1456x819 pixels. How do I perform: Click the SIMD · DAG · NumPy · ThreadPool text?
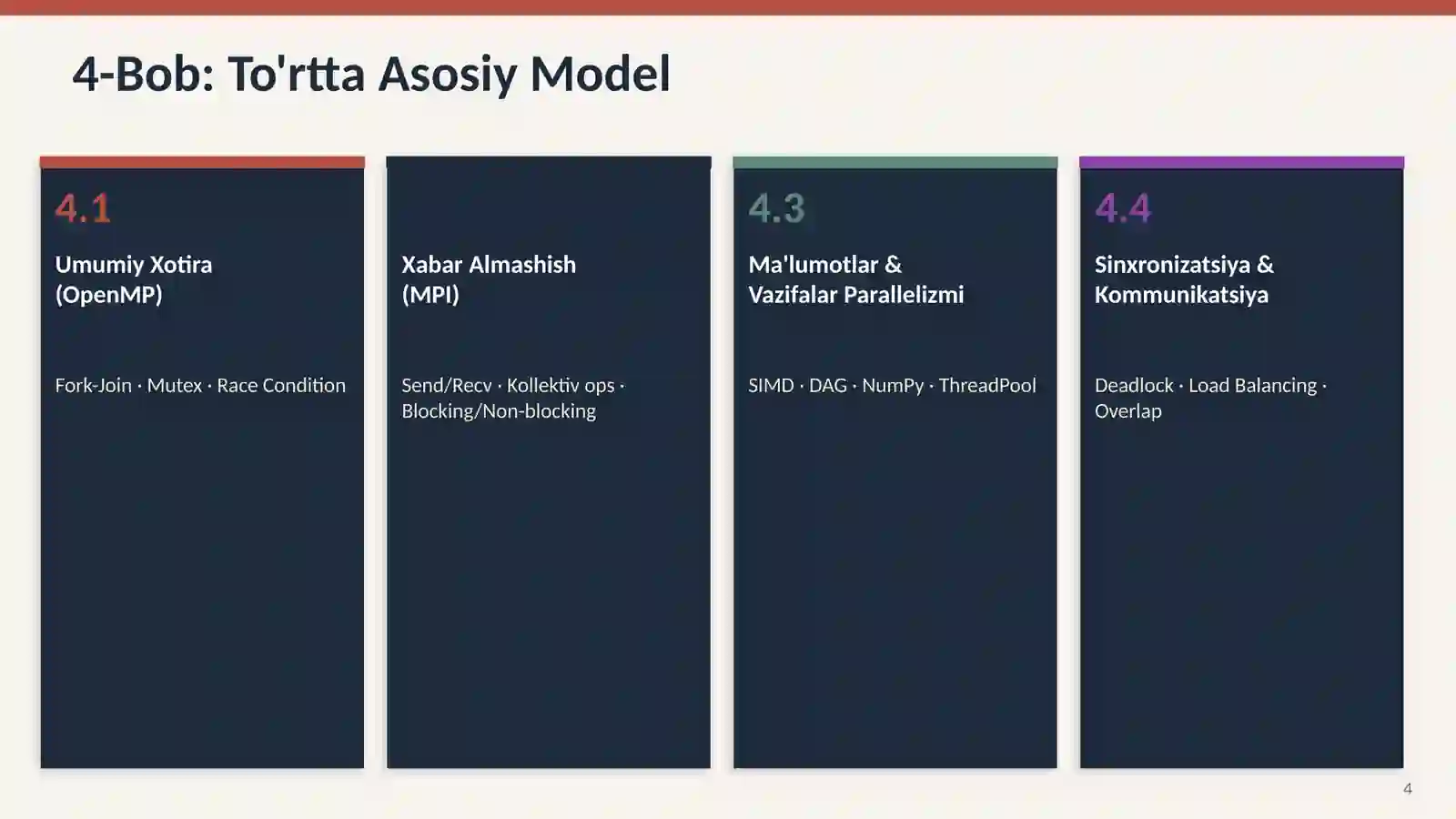[892, 385]
